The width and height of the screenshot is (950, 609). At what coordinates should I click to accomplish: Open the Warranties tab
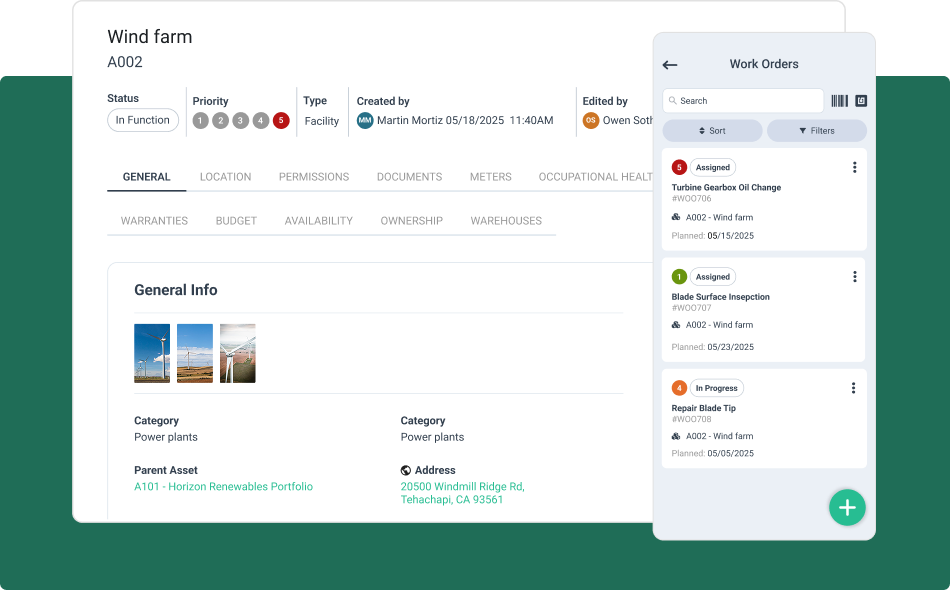coord(154,221)
